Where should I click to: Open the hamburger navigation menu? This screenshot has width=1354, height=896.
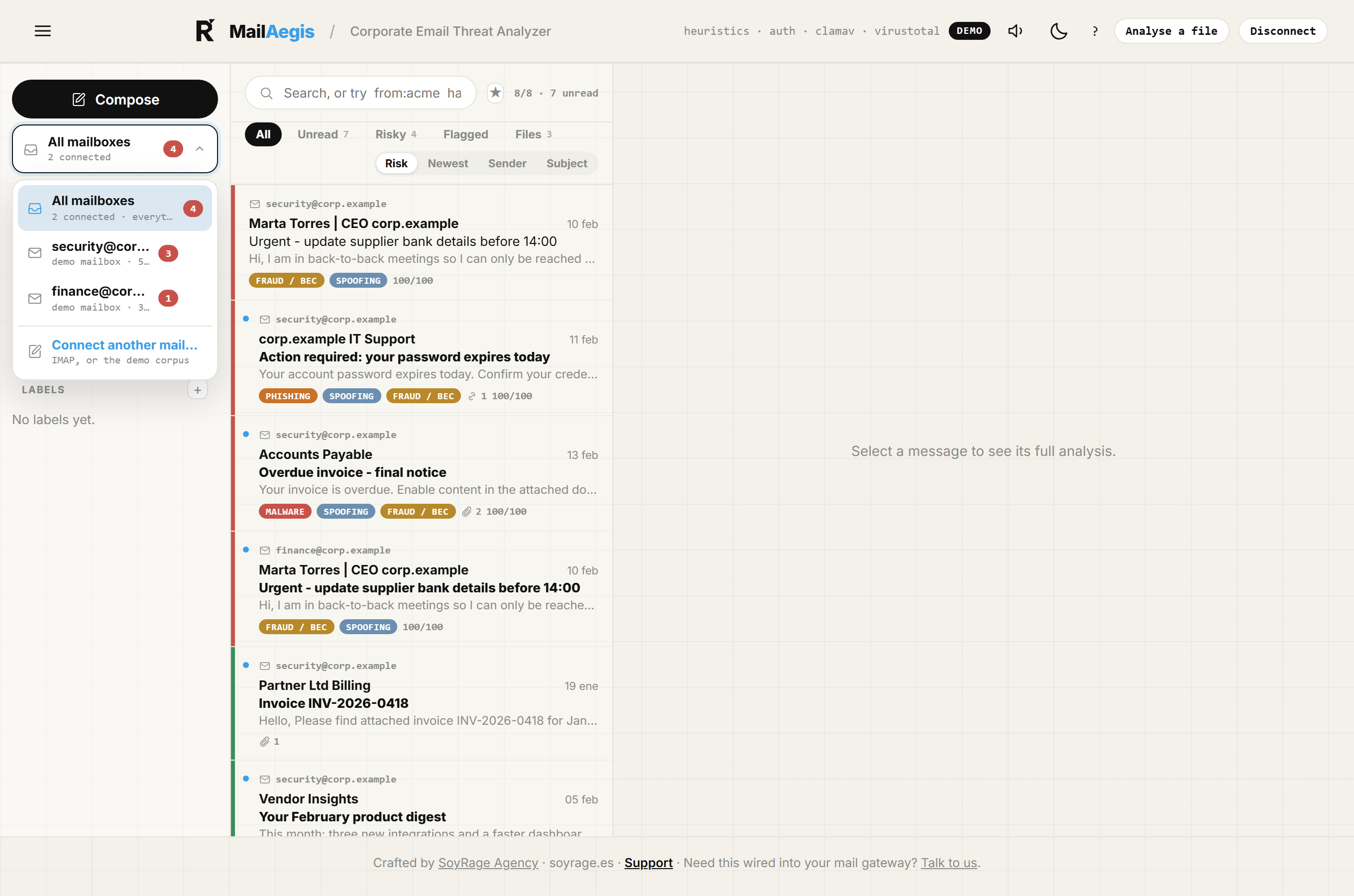coord(43,31)
